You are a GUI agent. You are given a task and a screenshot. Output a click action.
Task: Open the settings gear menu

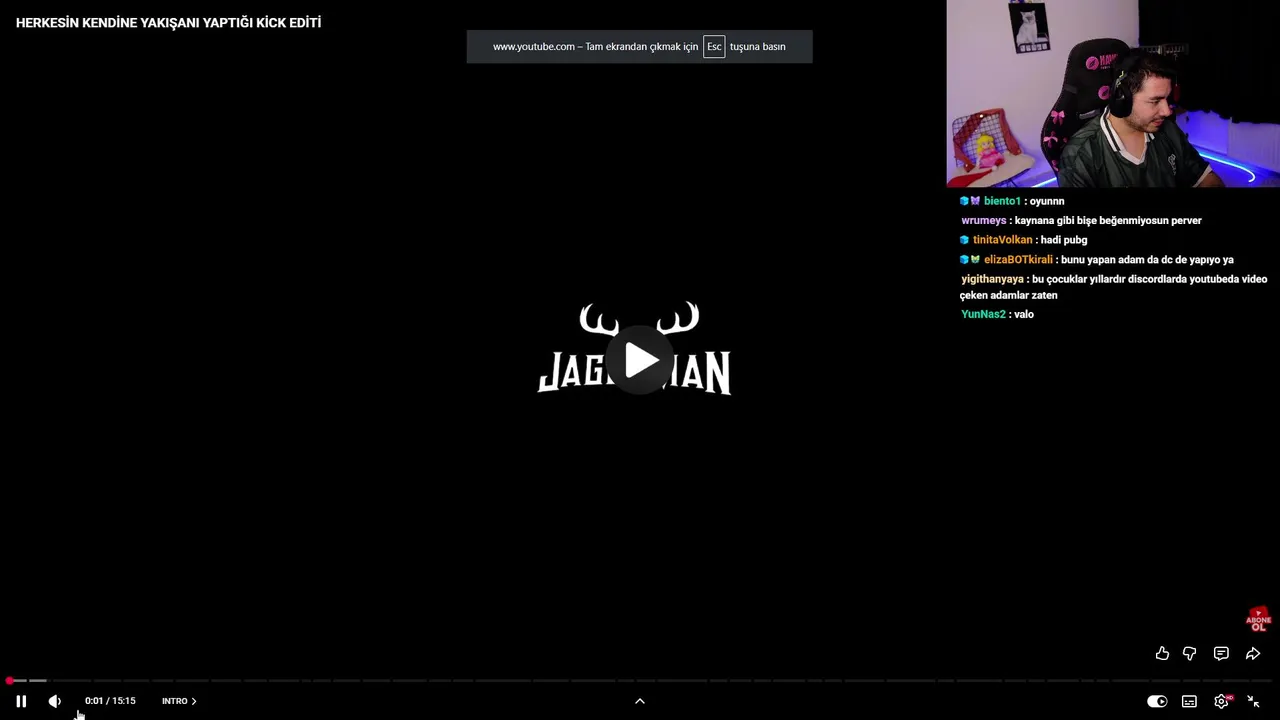(x=1221, y=701)
